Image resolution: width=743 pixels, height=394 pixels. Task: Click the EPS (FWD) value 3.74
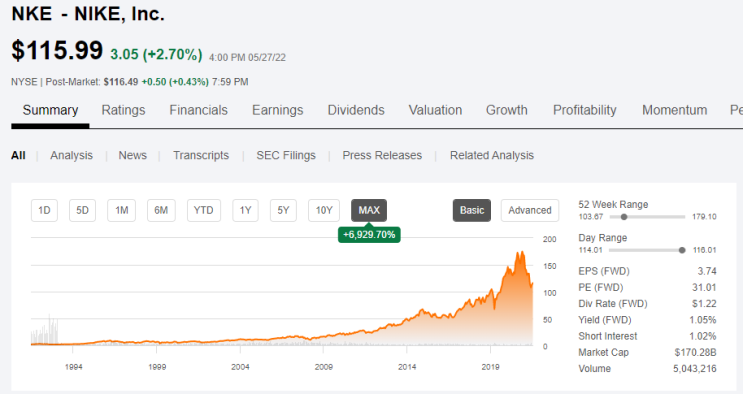point(707,271)
